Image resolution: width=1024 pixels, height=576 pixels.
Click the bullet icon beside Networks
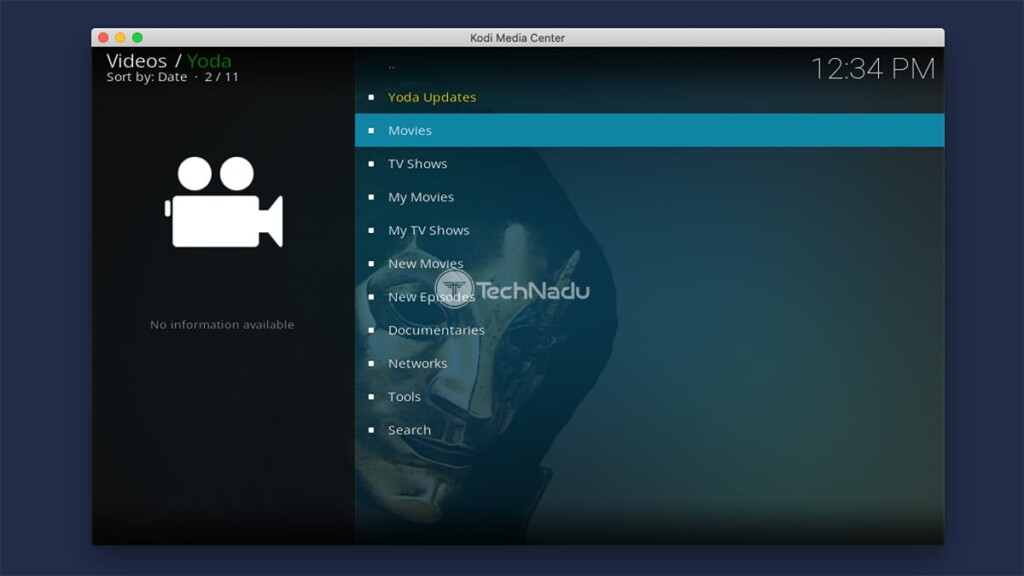(x=372, y=364)
